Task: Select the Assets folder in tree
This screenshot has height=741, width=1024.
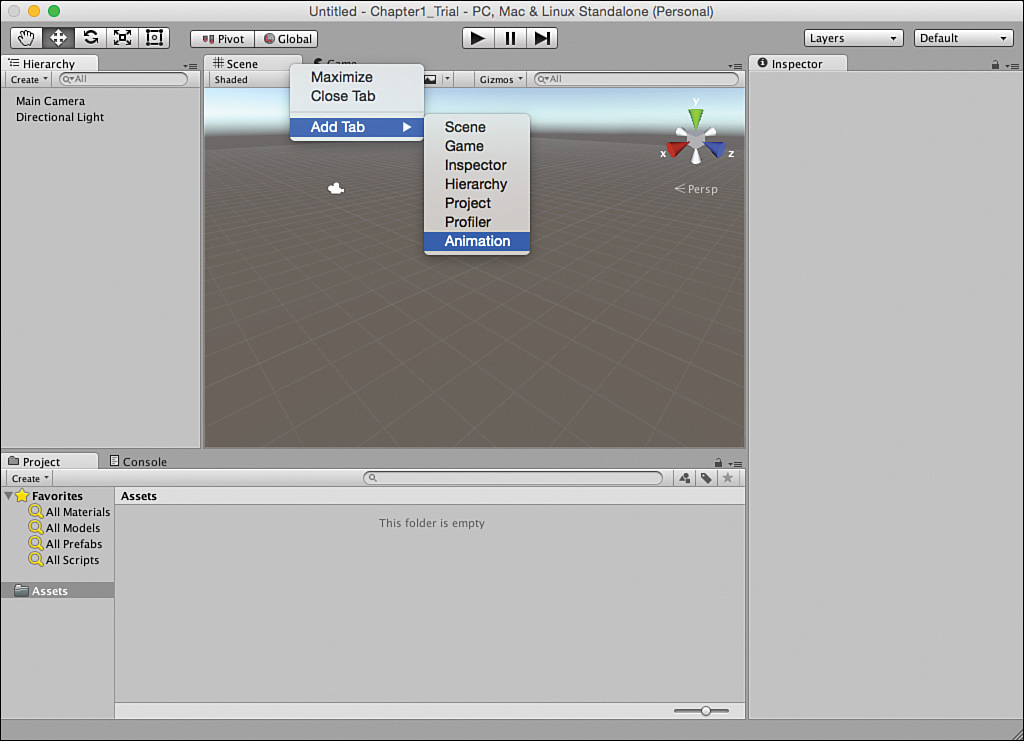Action: (x=57, y=590)
